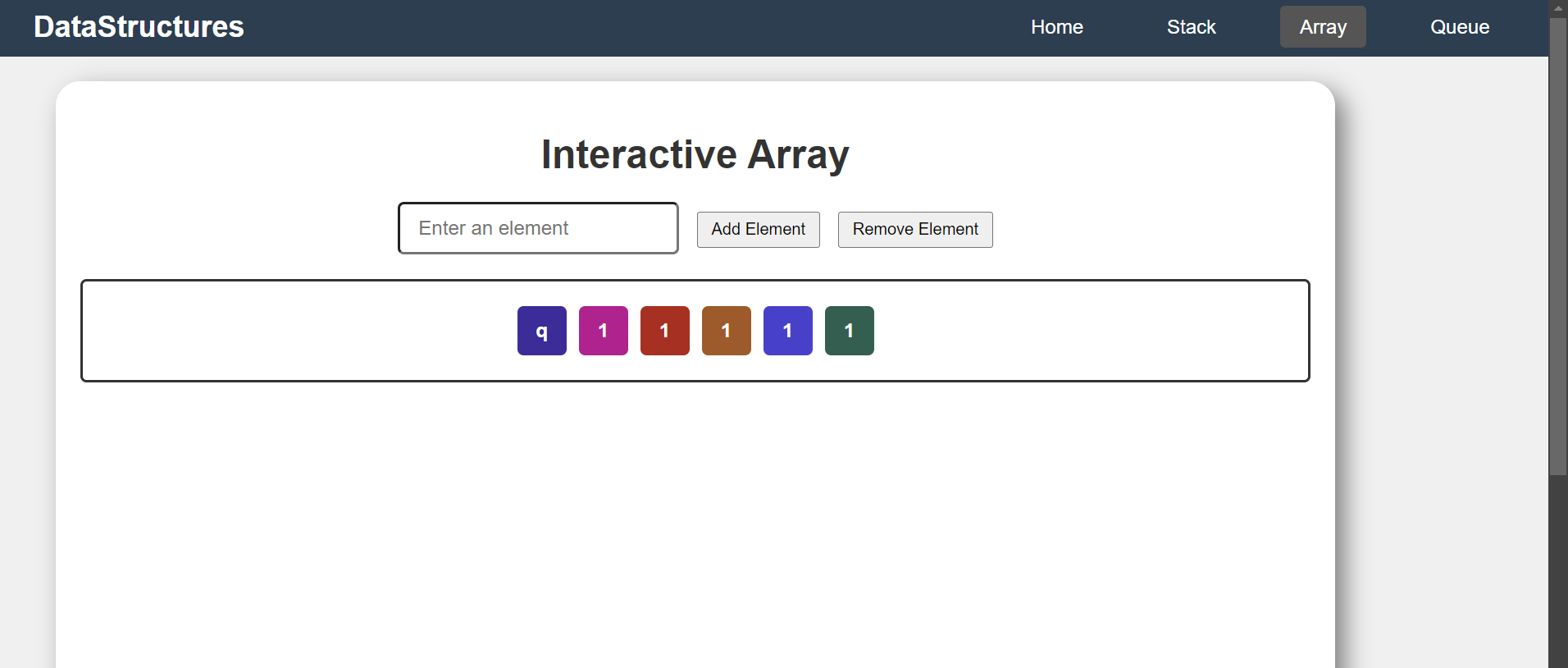Go to the Home page
The width and height of the screenshot is (1568, 668).
[x=1056, y=27]
